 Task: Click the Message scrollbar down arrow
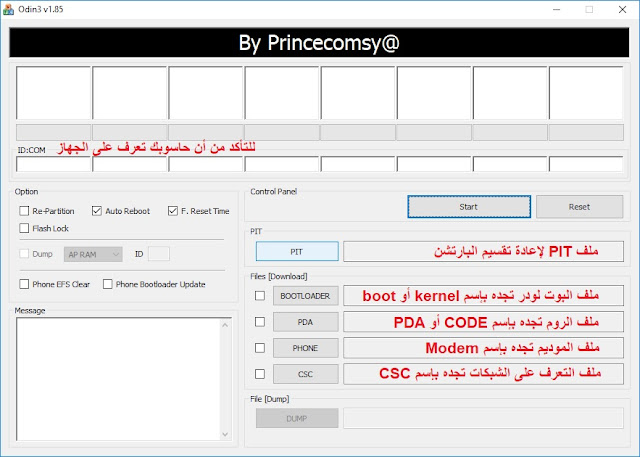click(225, 434)
